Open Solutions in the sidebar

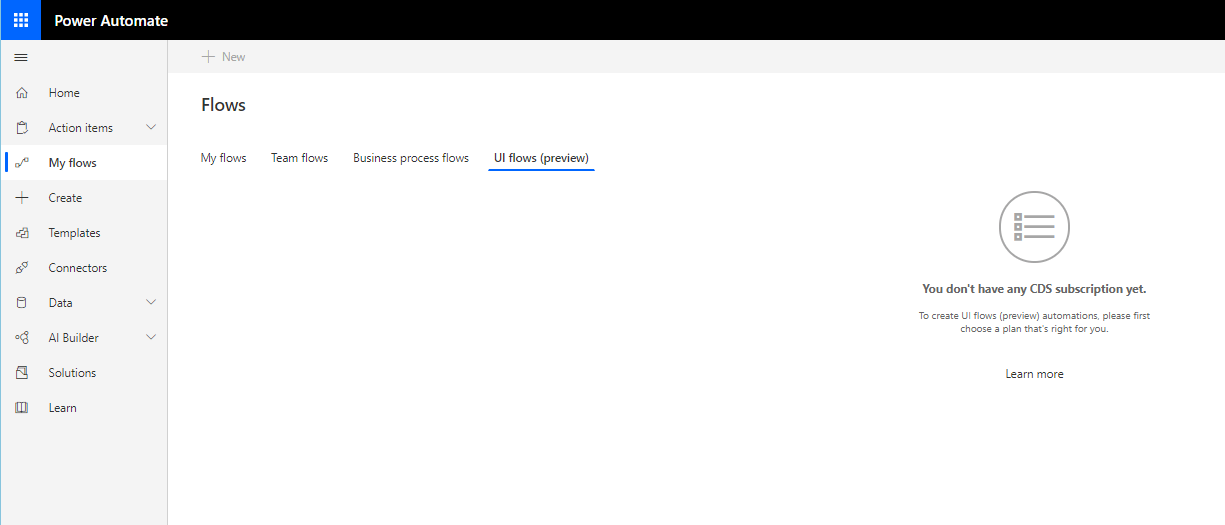click(84, 373)
